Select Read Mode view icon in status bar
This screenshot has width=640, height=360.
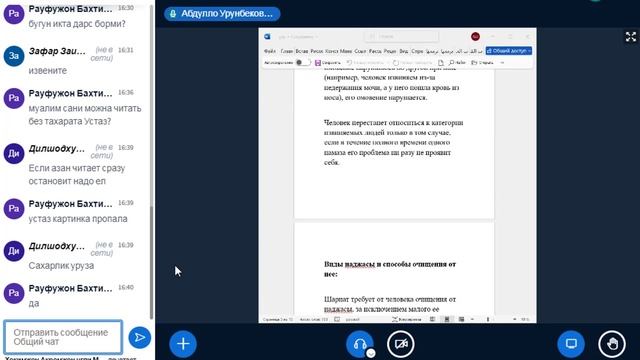coord(432,319)
